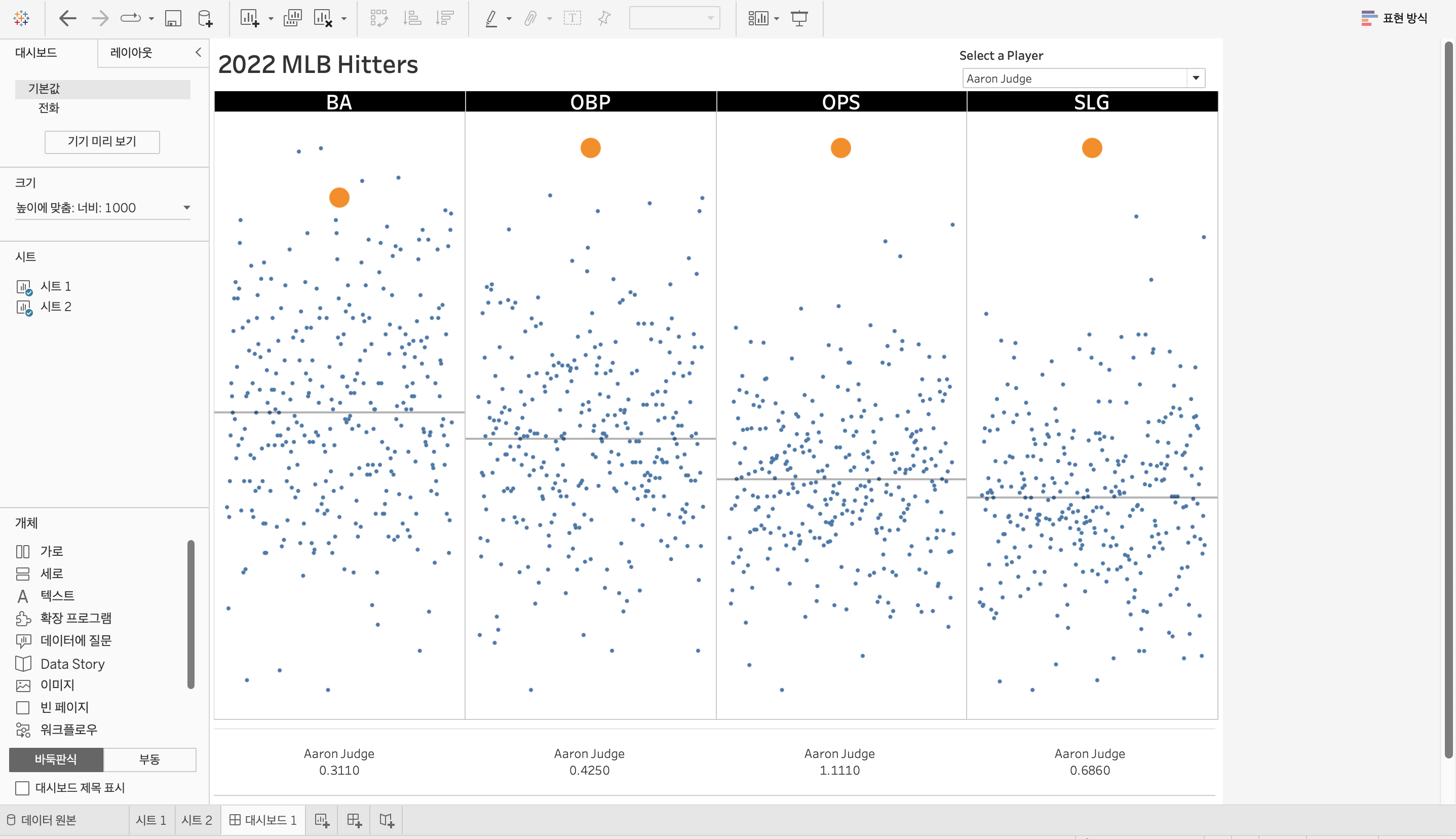
Task: Click the 가로 horizontal container object
Action: click(x=40, y=551)
